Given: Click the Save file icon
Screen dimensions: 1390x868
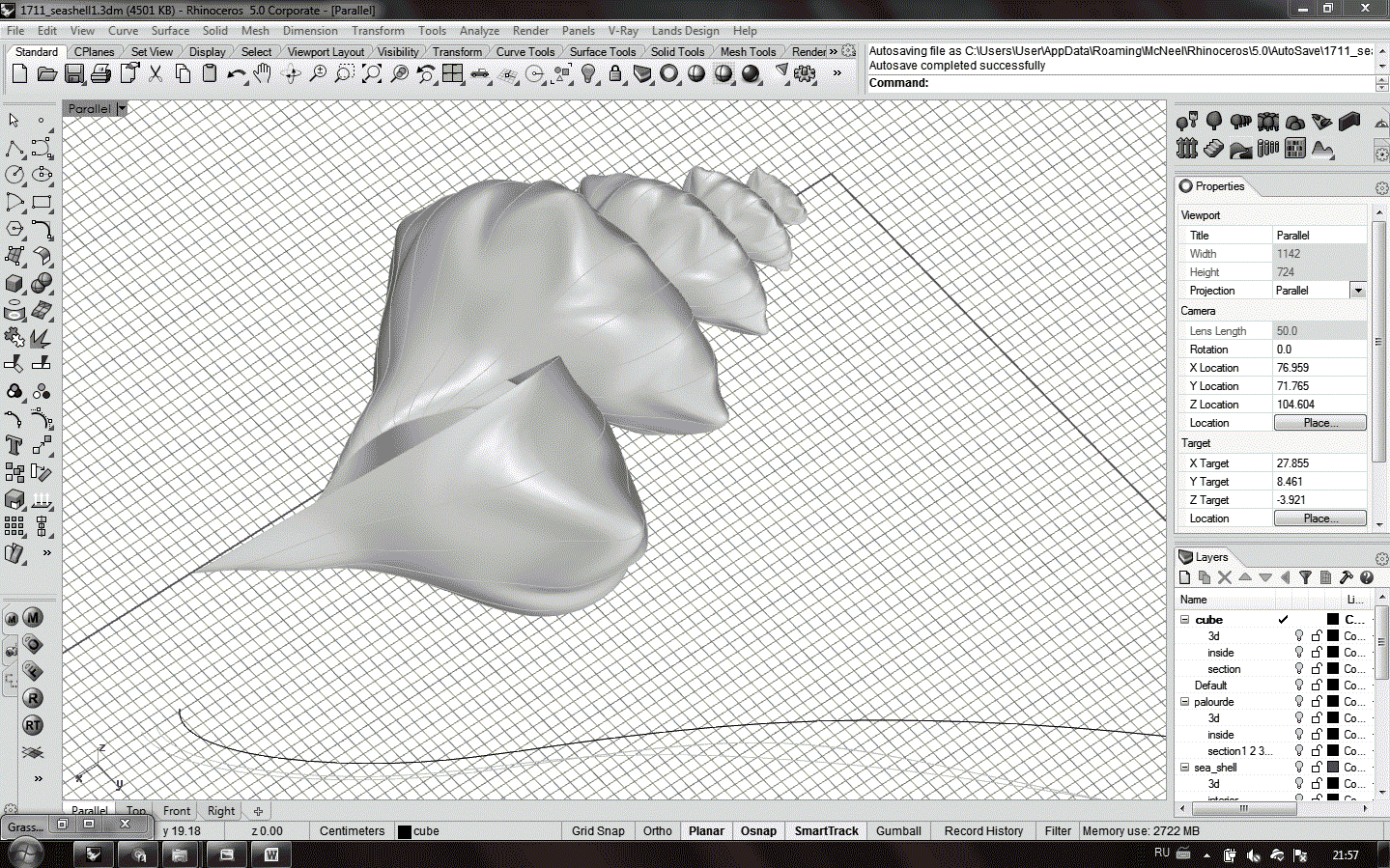Looking at the screenshot, I should pyautogui.click(x=73, y=74).
